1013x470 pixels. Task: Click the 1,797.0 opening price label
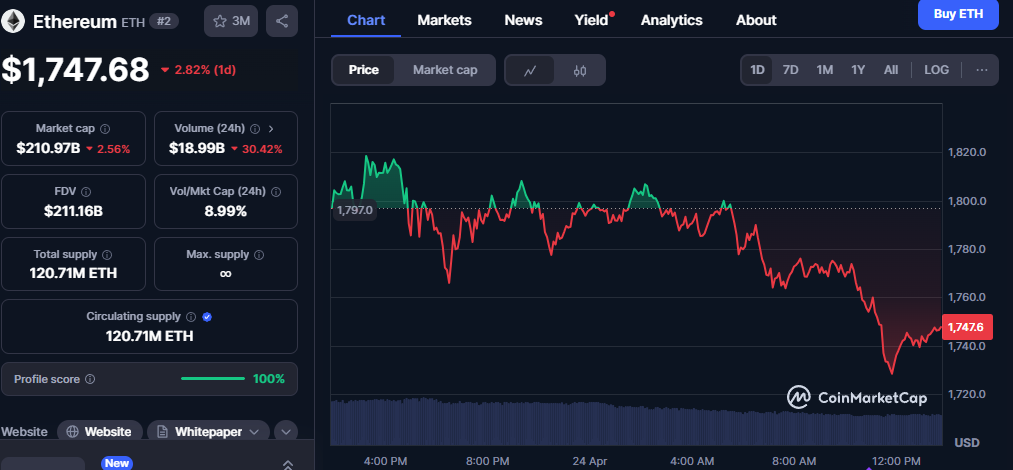[354, 210]
